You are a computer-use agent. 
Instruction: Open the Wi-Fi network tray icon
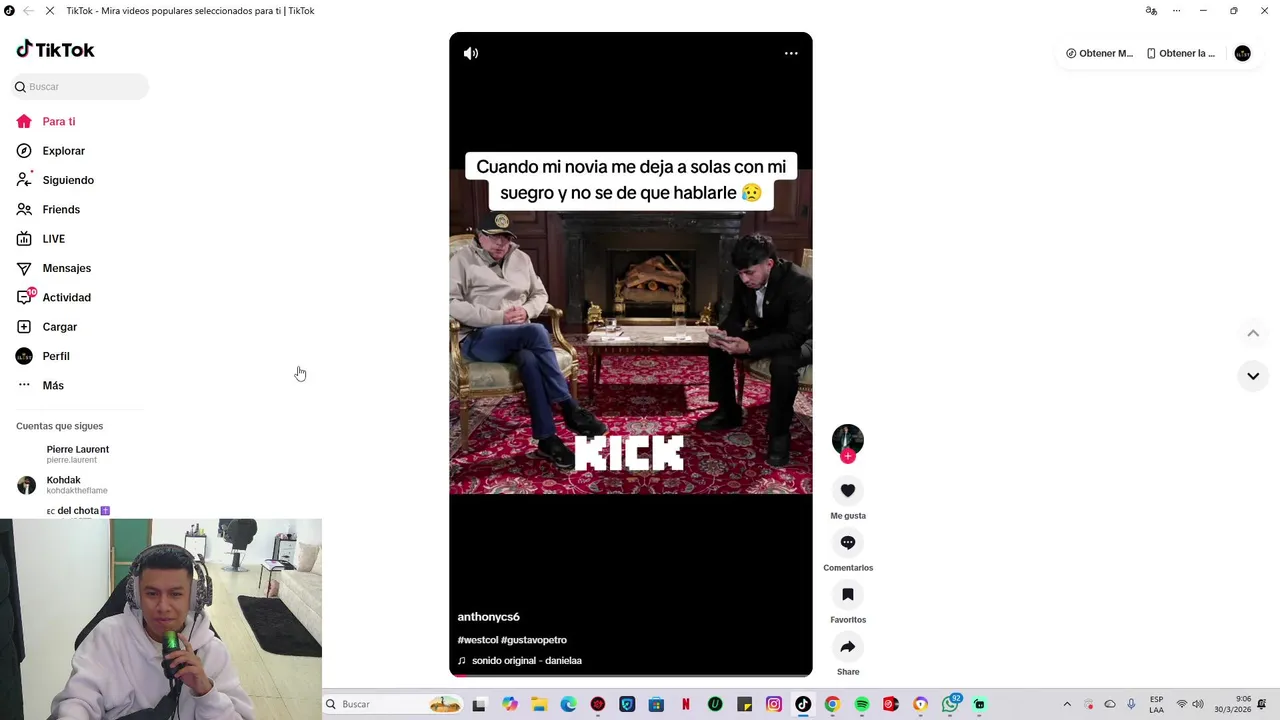tap(1181, 705)
